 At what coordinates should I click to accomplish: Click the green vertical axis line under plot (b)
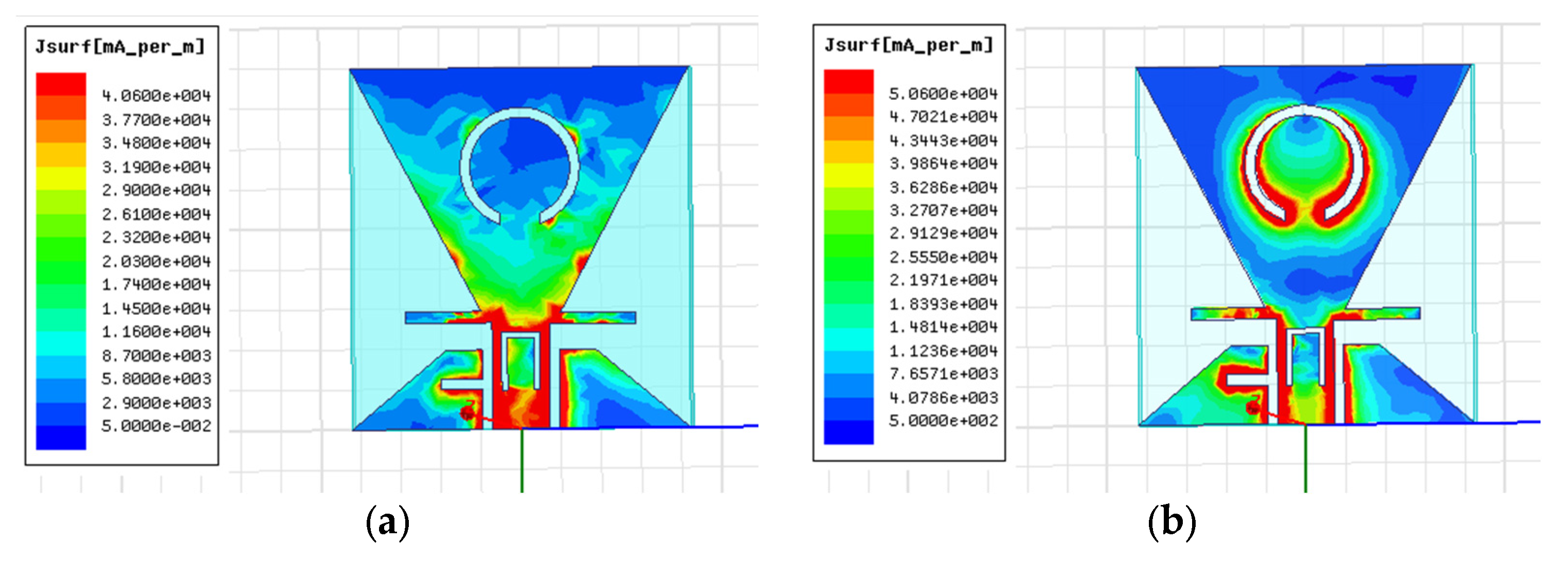click(x=1306, y=459)
